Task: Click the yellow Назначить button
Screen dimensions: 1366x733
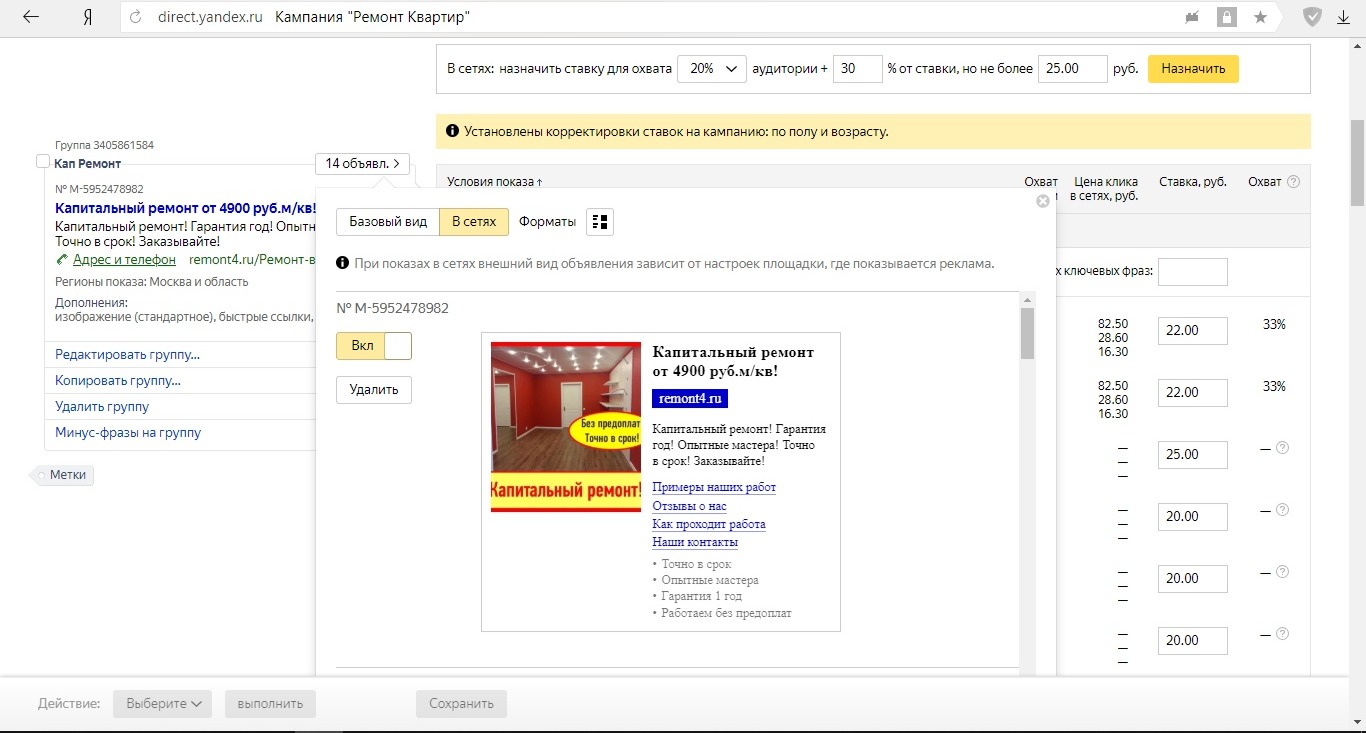Action: tap(1193, 69)
